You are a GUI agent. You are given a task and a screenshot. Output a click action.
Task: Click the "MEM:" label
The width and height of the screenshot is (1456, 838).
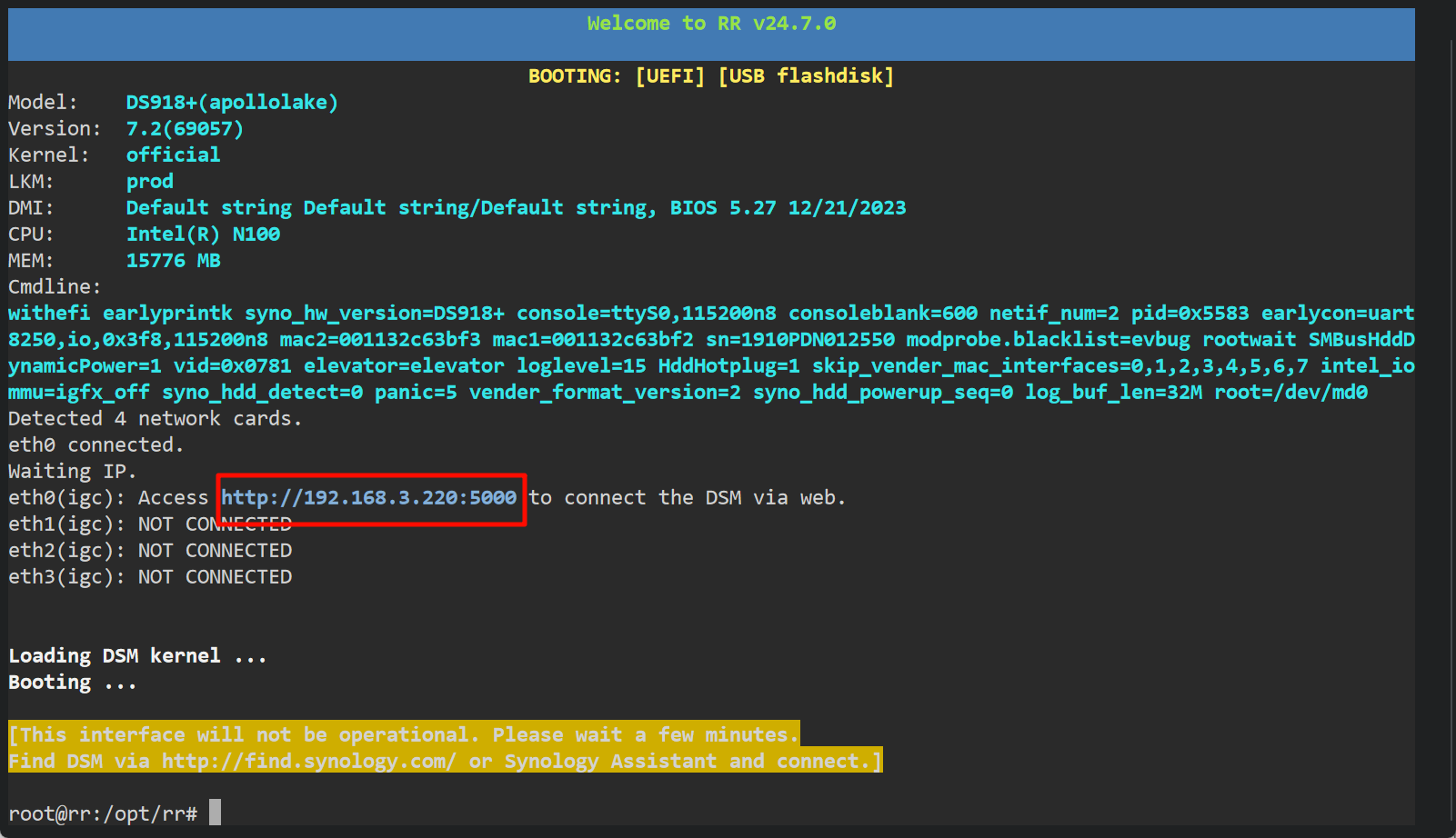31,261
